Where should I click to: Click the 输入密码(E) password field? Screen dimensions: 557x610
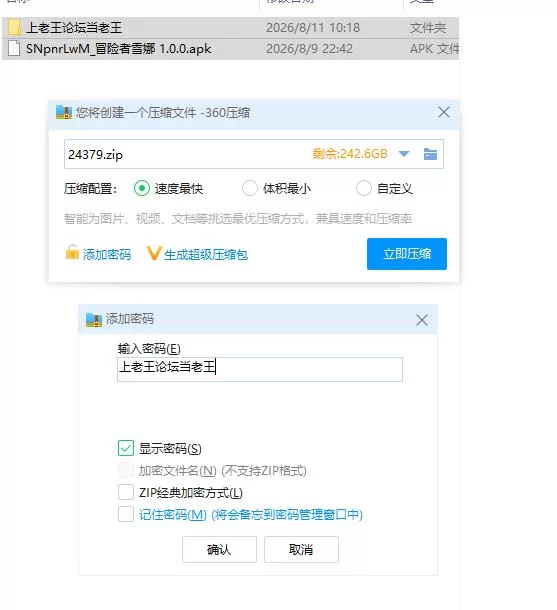[260, 369]
